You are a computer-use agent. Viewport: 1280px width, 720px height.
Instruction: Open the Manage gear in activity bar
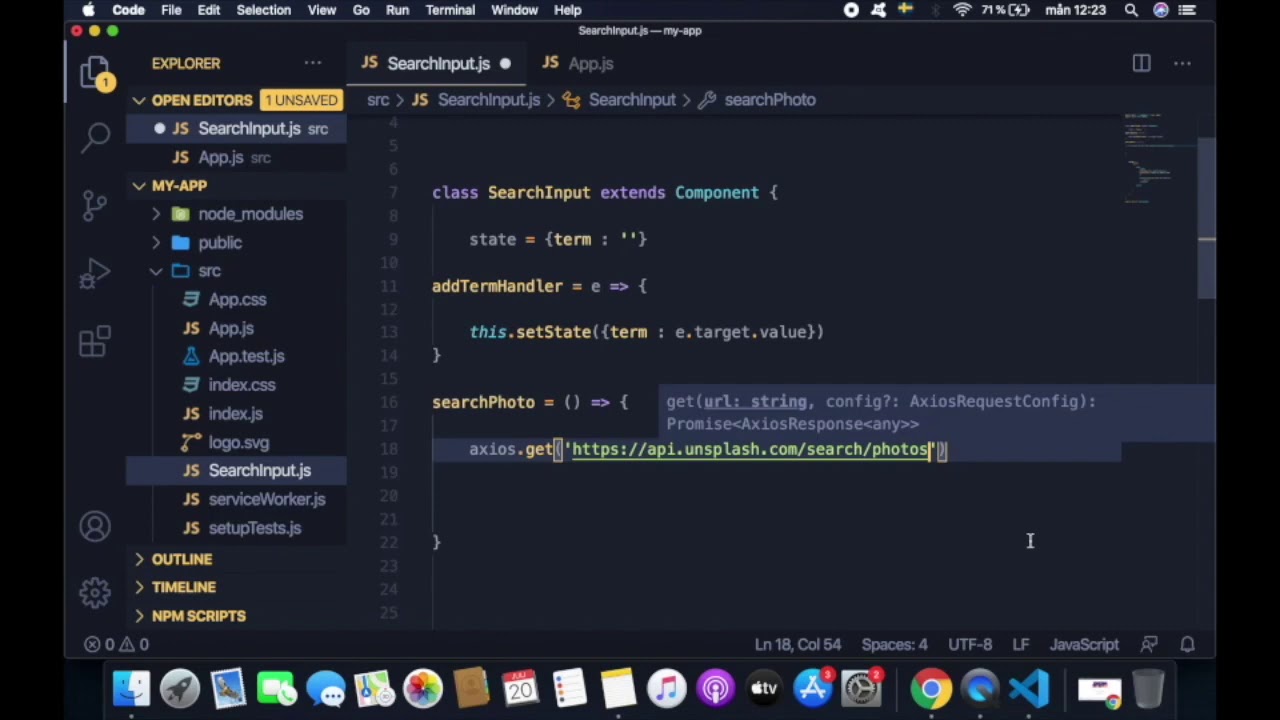click(x=95, y=593)
